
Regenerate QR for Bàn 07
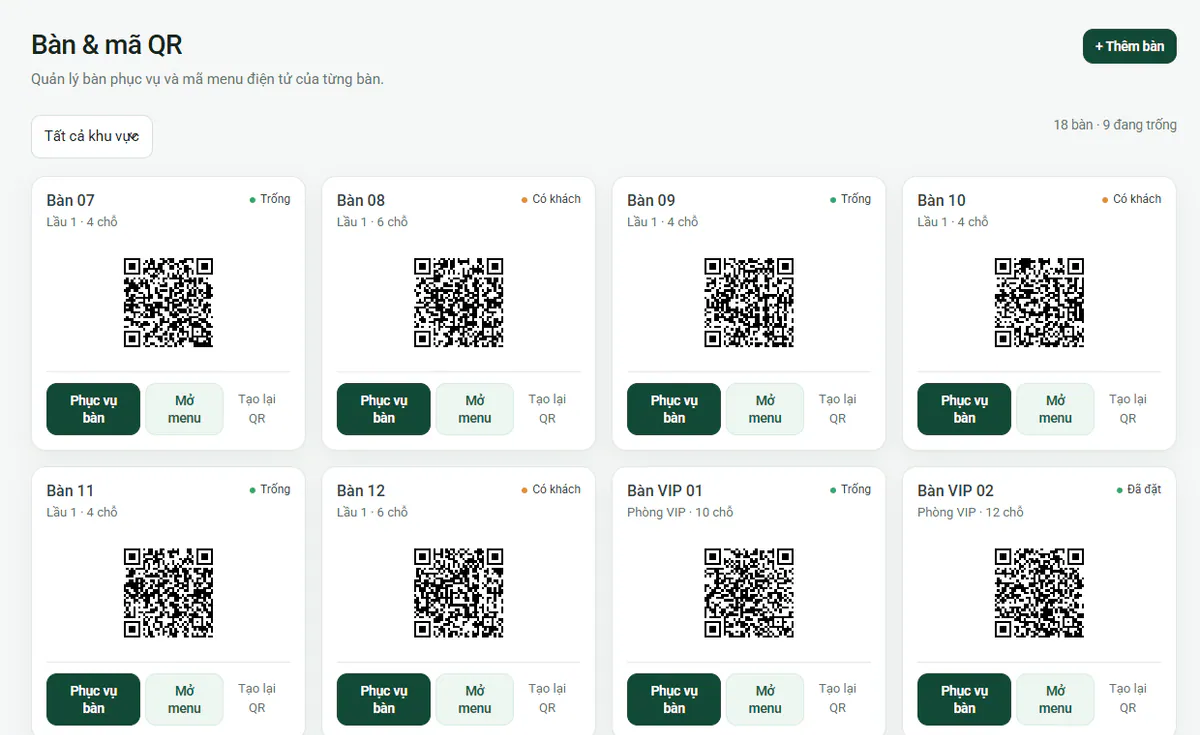(x=257, y=409)
